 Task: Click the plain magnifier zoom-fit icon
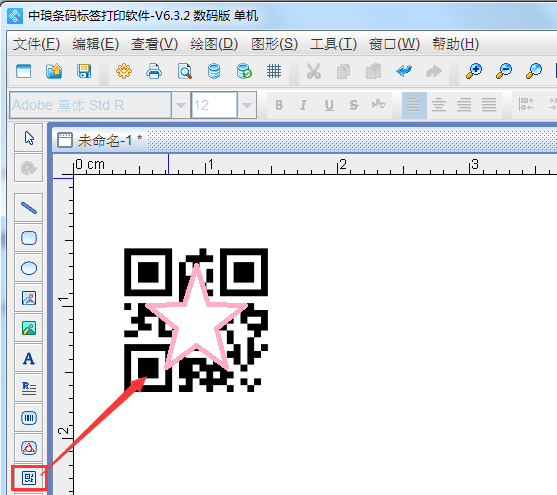[533, 71]
